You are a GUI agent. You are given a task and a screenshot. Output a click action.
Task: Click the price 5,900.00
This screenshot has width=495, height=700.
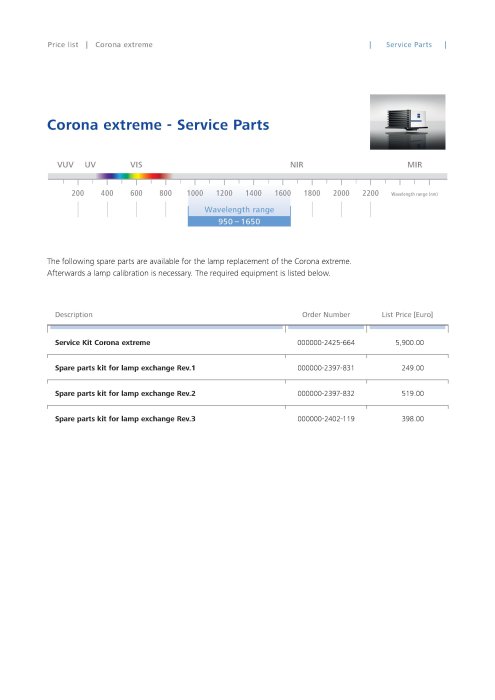410,342
